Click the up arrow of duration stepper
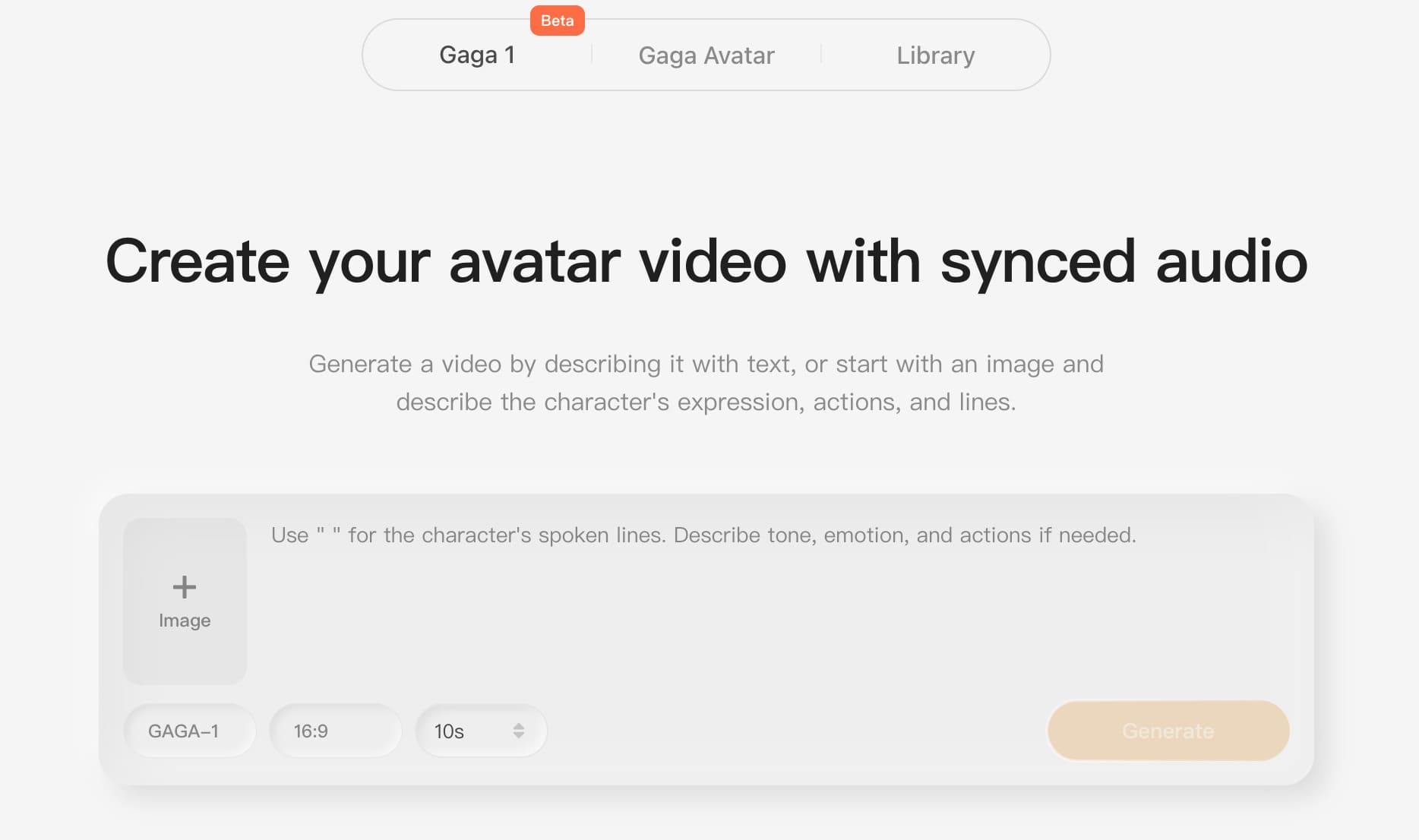The image size is (1419, 840). pyautogui.click(x=519, y=726)
